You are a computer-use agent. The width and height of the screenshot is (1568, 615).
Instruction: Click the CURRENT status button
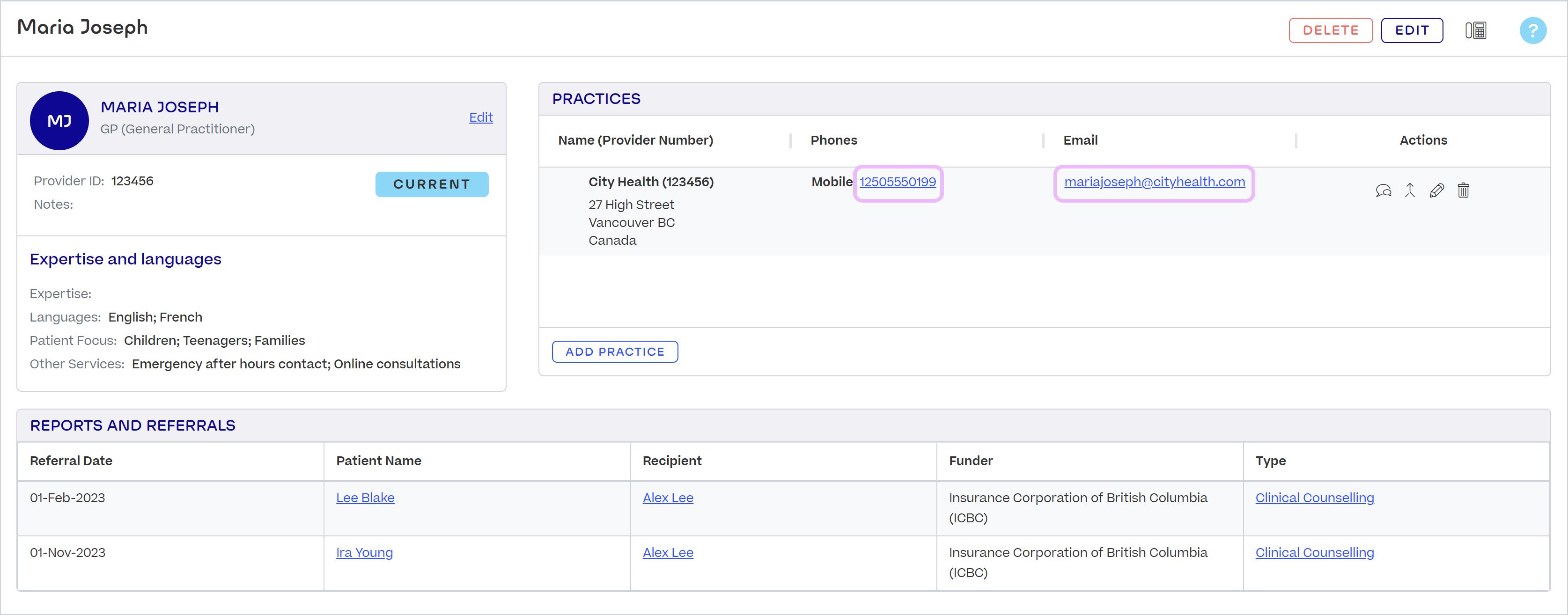432,184
